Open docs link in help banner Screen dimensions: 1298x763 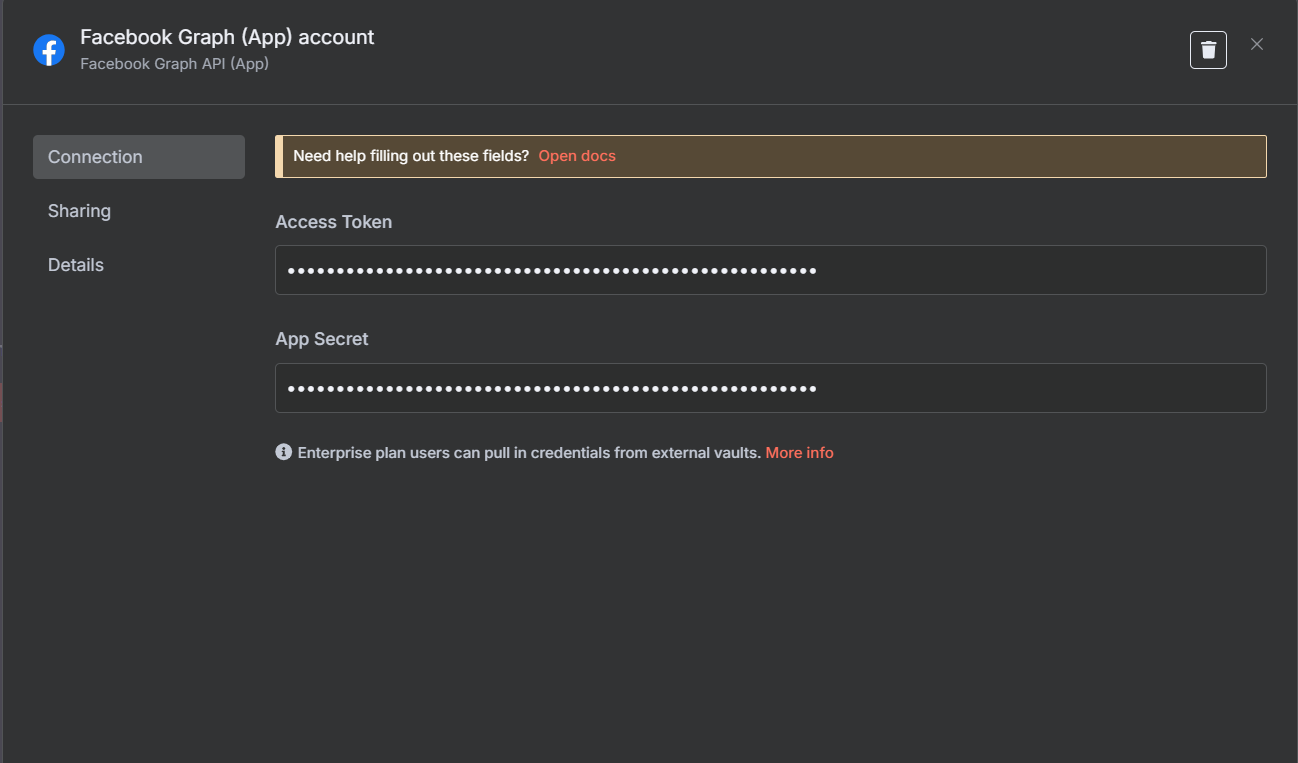577,156
